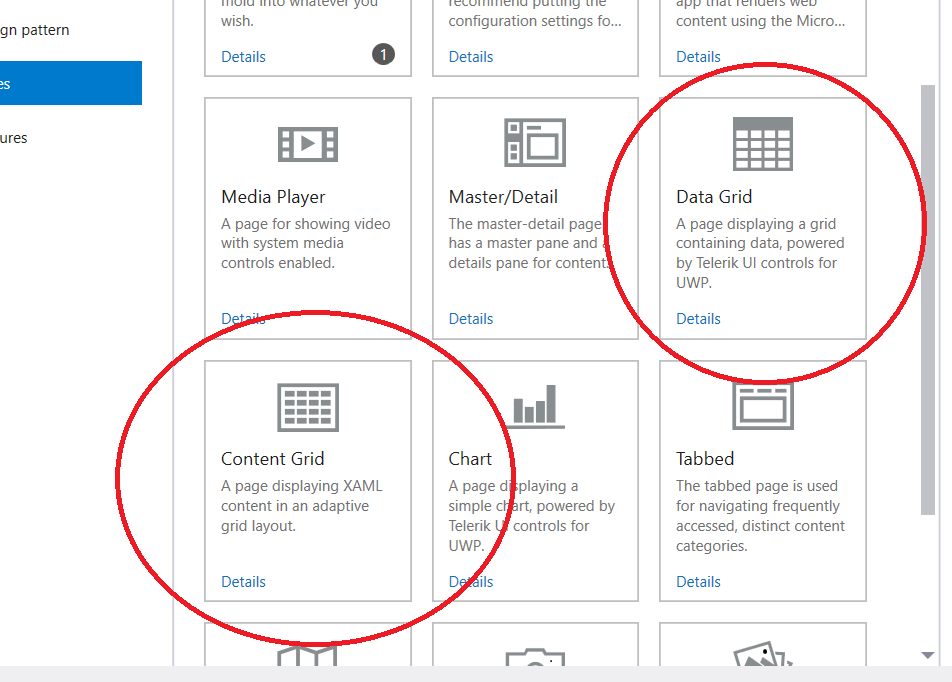952x682 pixels.
Task: Open Details link in Chart card
Action: tap(471, 582)
